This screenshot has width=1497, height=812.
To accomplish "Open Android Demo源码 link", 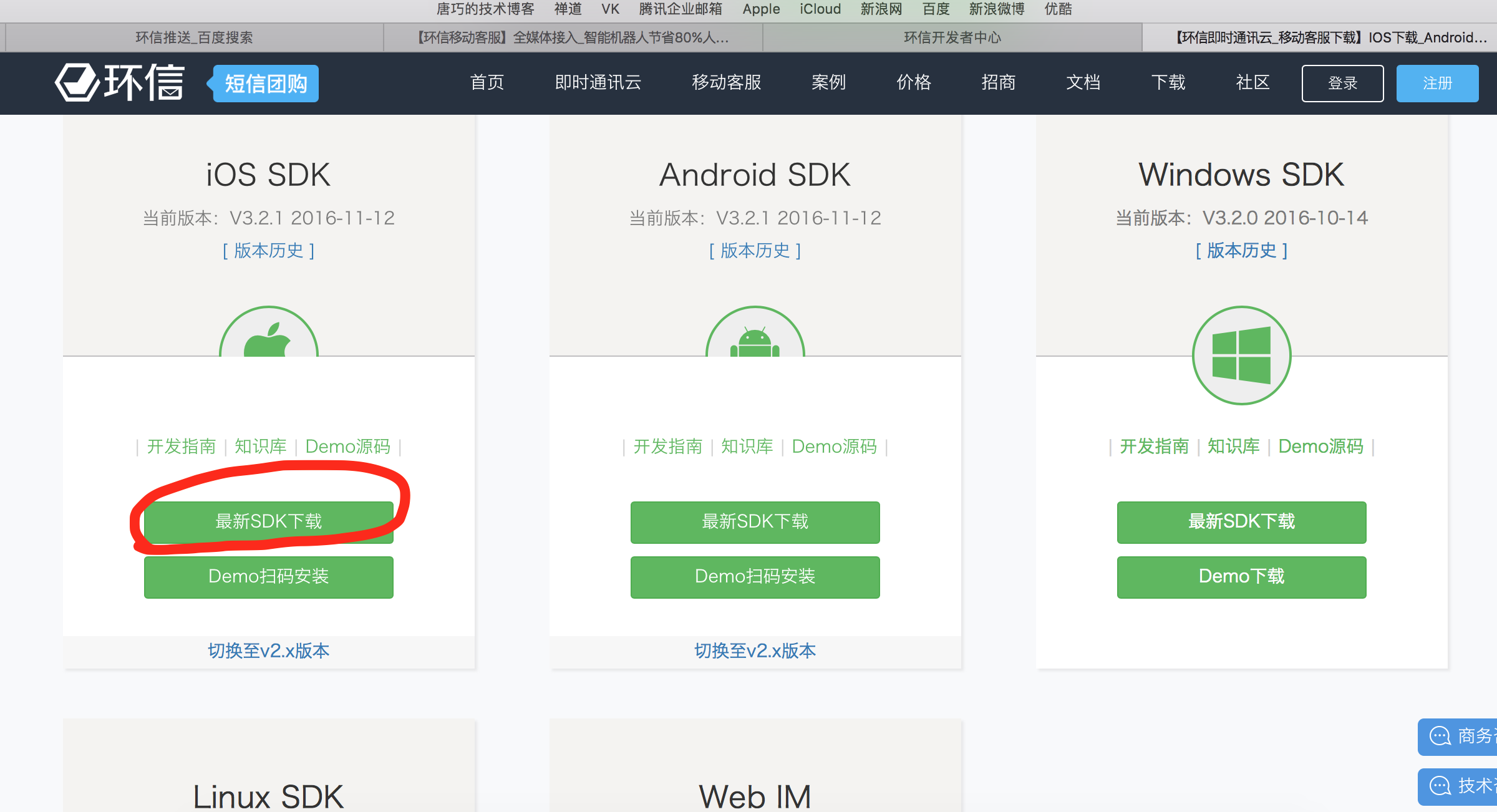I will click(x=834, y=447).
